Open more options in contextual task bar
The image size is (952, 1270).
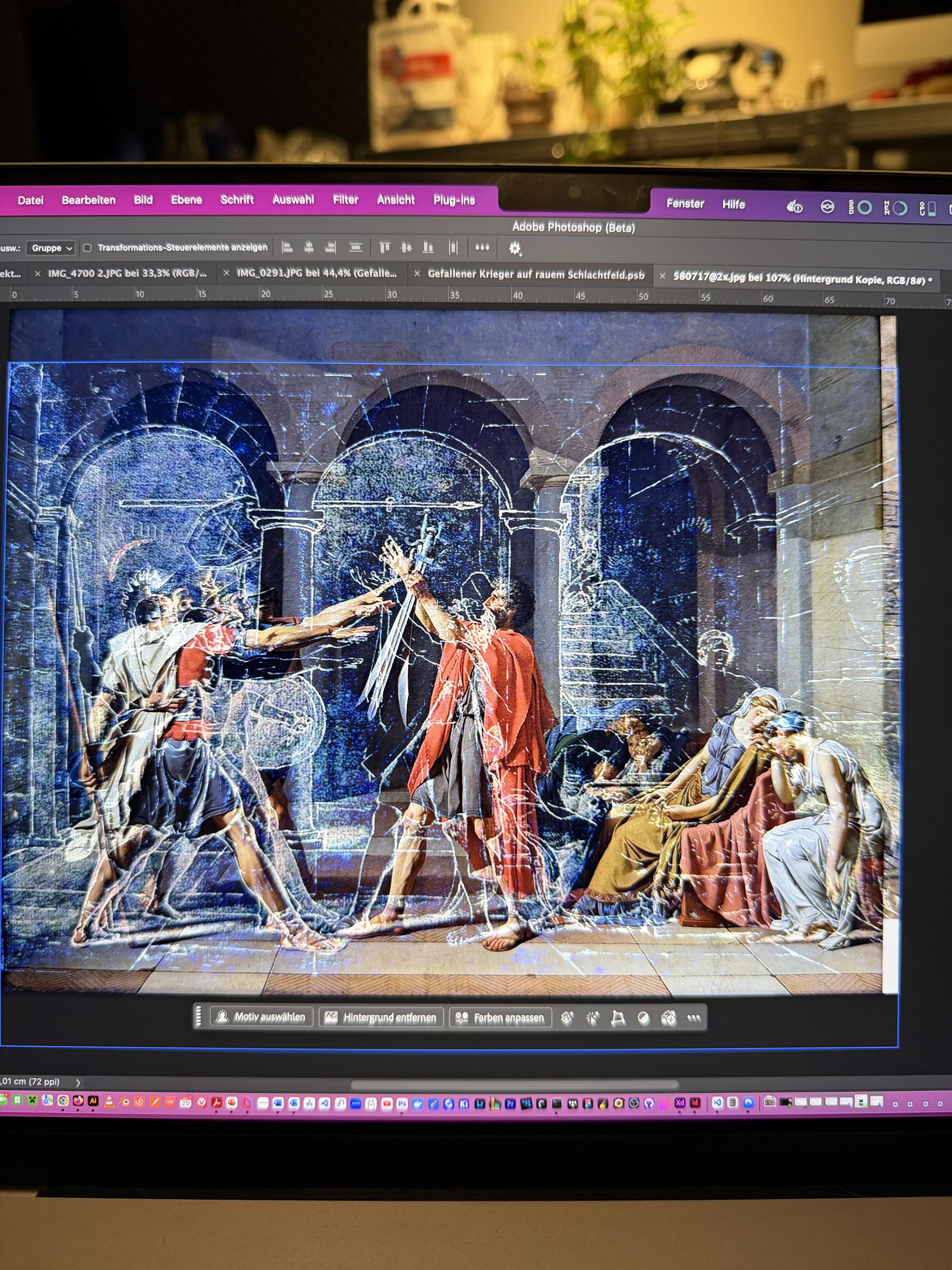[694, 1018]
